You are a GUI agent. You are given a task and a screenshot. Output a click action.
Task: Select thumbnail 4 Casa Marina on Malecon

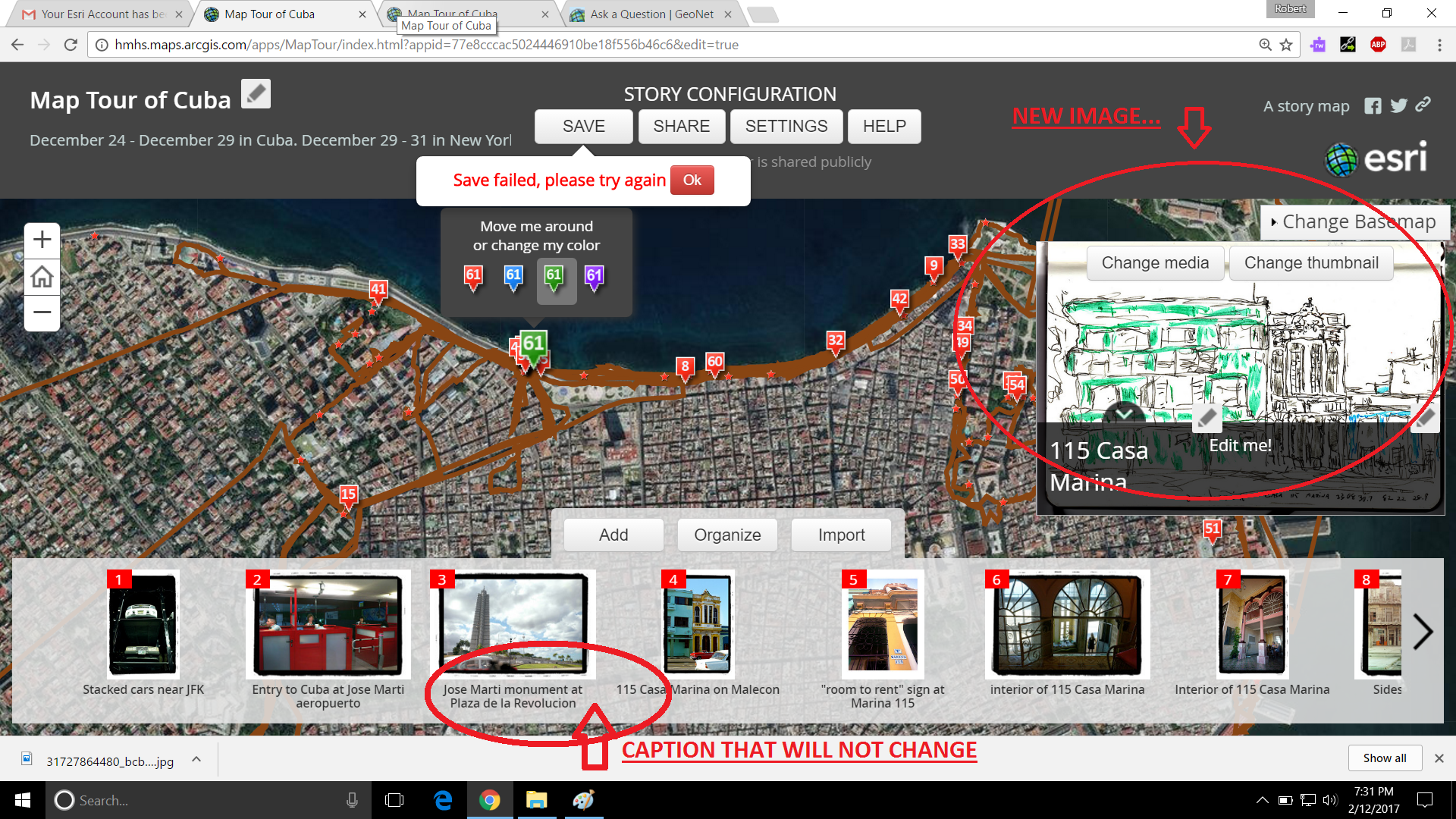(698, 623)
